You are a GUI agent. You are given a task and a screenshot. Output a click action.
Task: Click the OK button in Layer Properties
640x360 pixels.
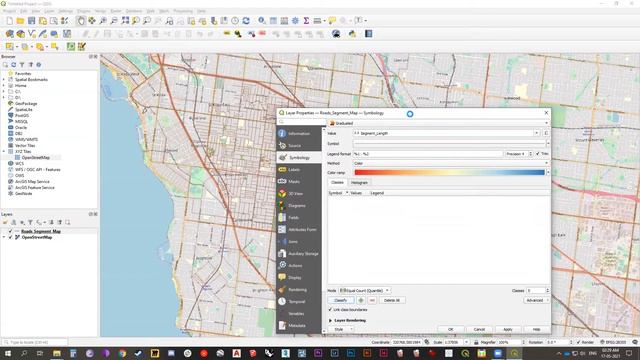(451, 329)
